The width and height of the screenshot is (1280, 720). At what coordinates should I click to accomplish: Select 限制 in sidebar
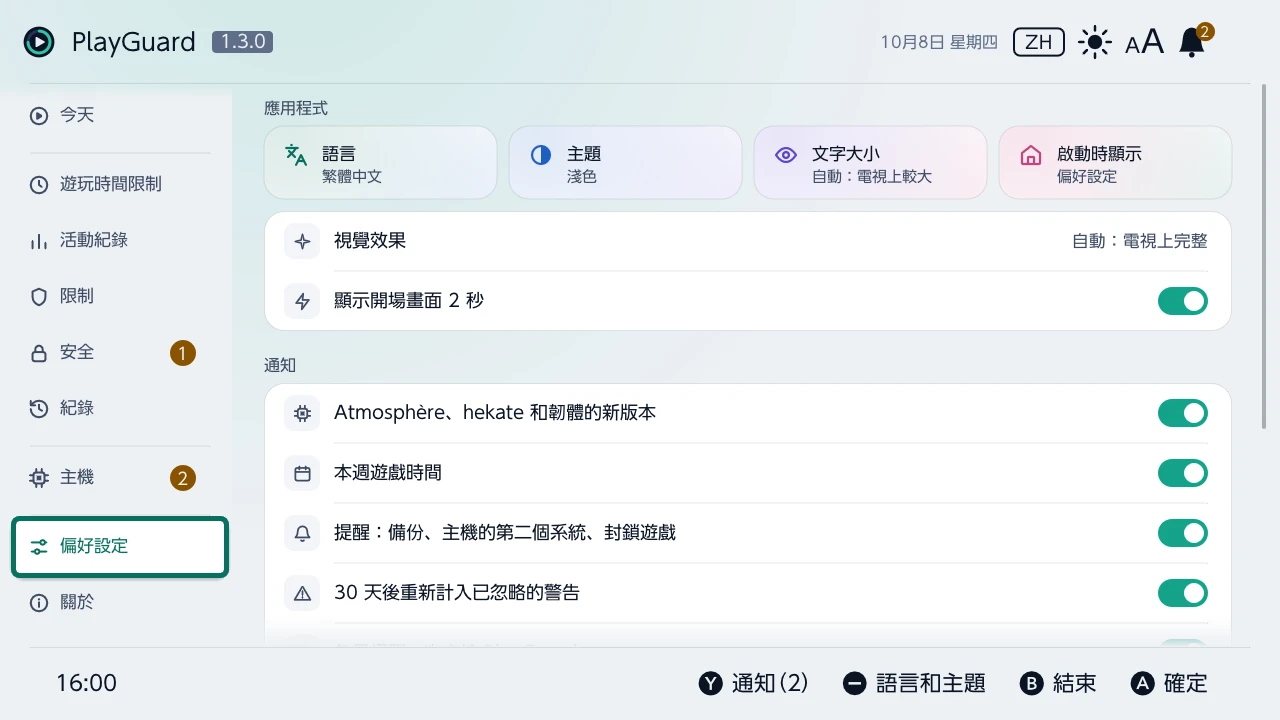coord(120,296)
